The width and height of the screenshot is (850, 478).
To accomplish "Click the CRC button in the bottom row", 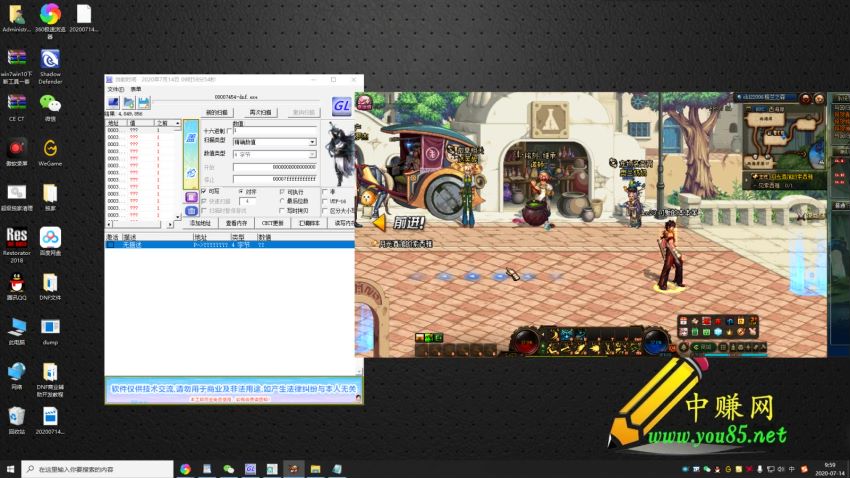I will tap(273, 223).
